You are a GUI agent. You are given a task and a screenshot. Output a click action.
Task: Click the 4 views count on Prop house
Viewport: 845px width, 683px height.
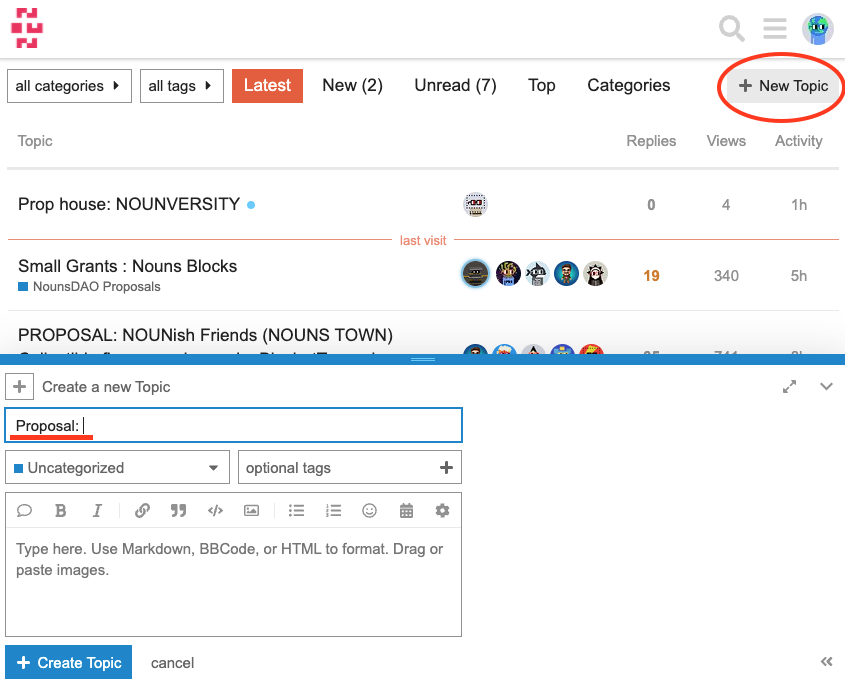click(726, 205)
